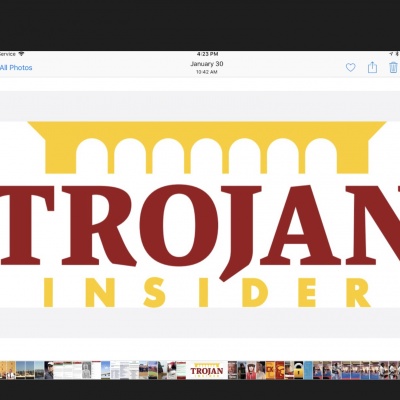
Task: Select the blue sky landscape thumbnail
Action: (105, 370)
